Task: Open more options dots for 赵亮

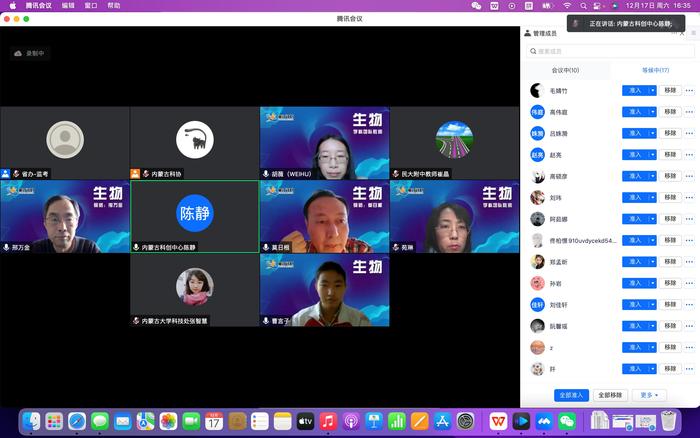Action: click(x=689, y=154)
